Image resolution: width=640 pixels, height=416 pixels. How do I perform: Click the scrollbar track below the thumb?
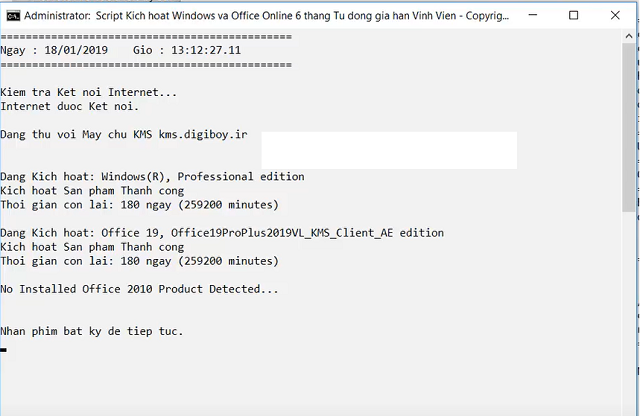629,300
